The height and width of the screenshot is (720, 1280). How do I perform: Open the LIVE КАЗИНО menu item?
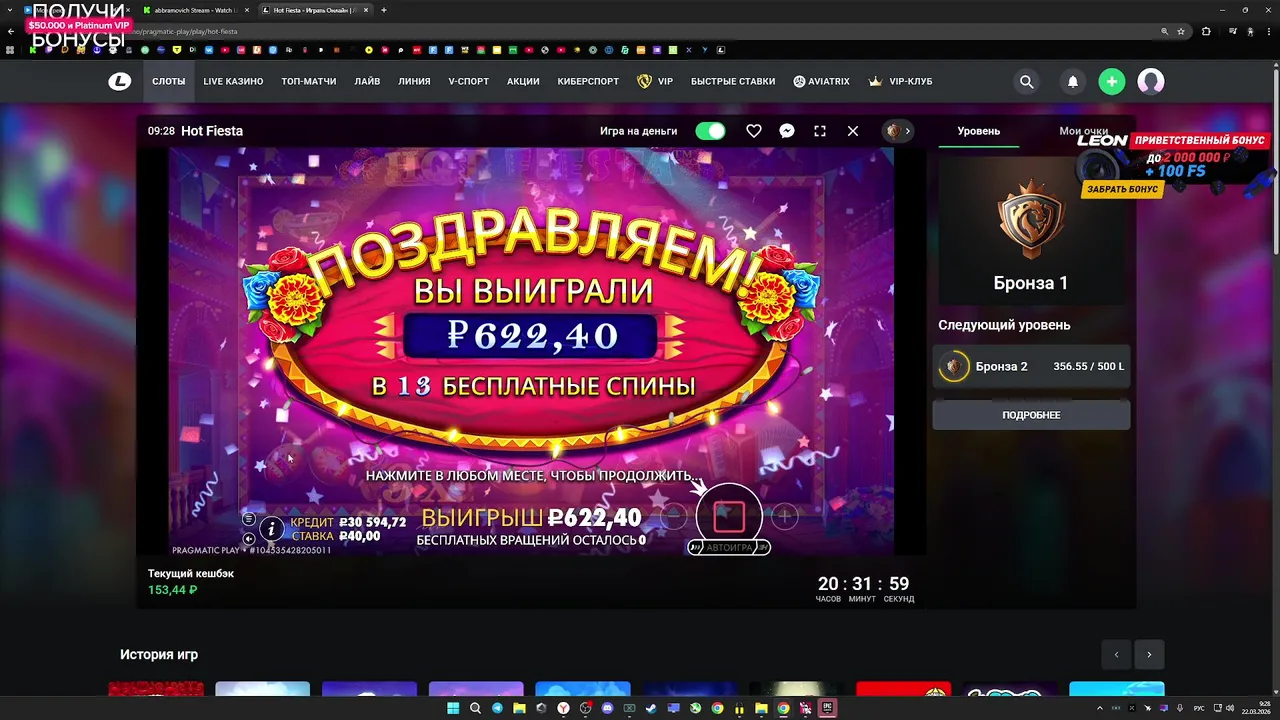click(233, 82)
